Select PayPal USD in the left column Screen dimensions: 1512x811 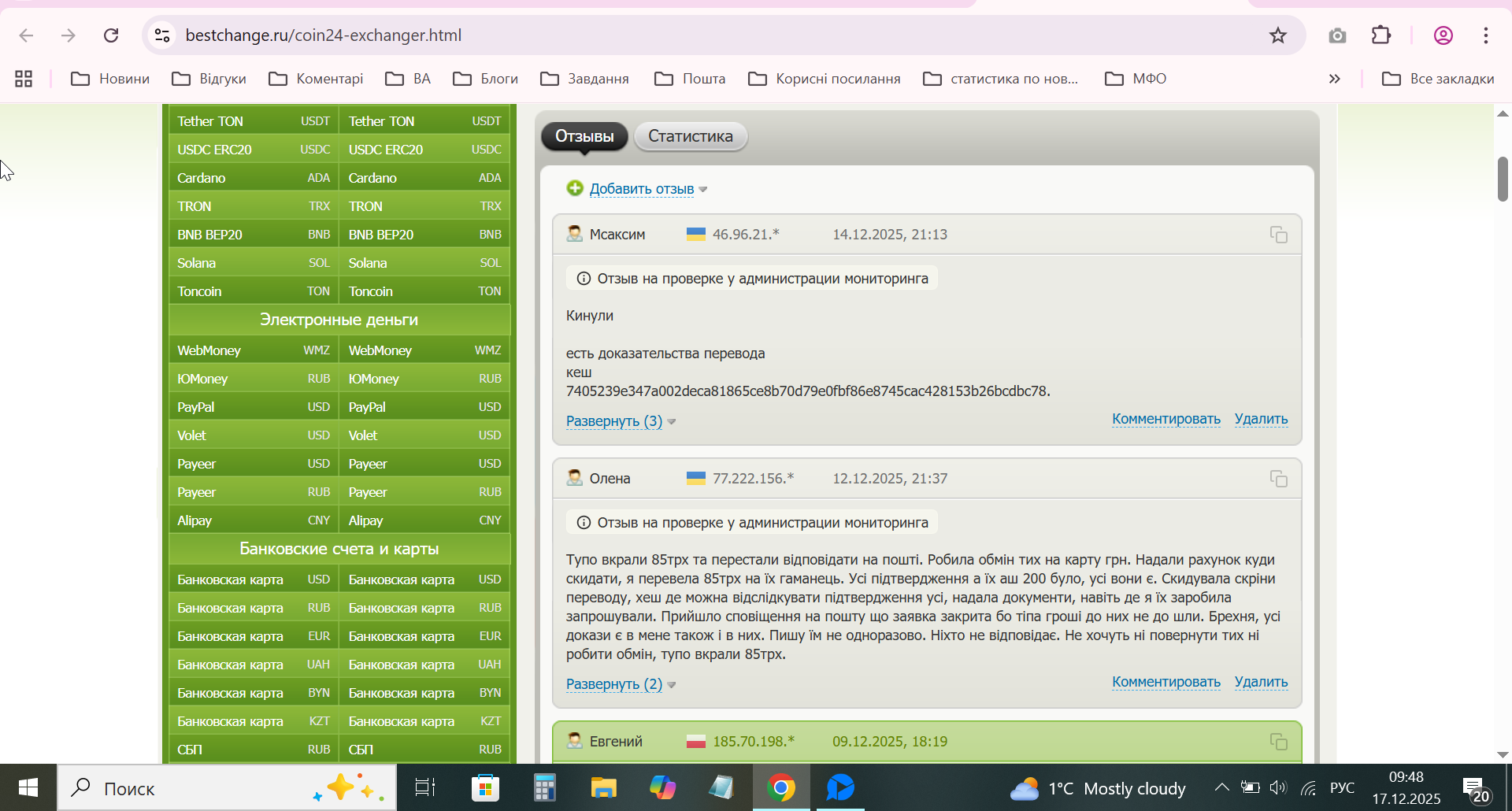254,407
